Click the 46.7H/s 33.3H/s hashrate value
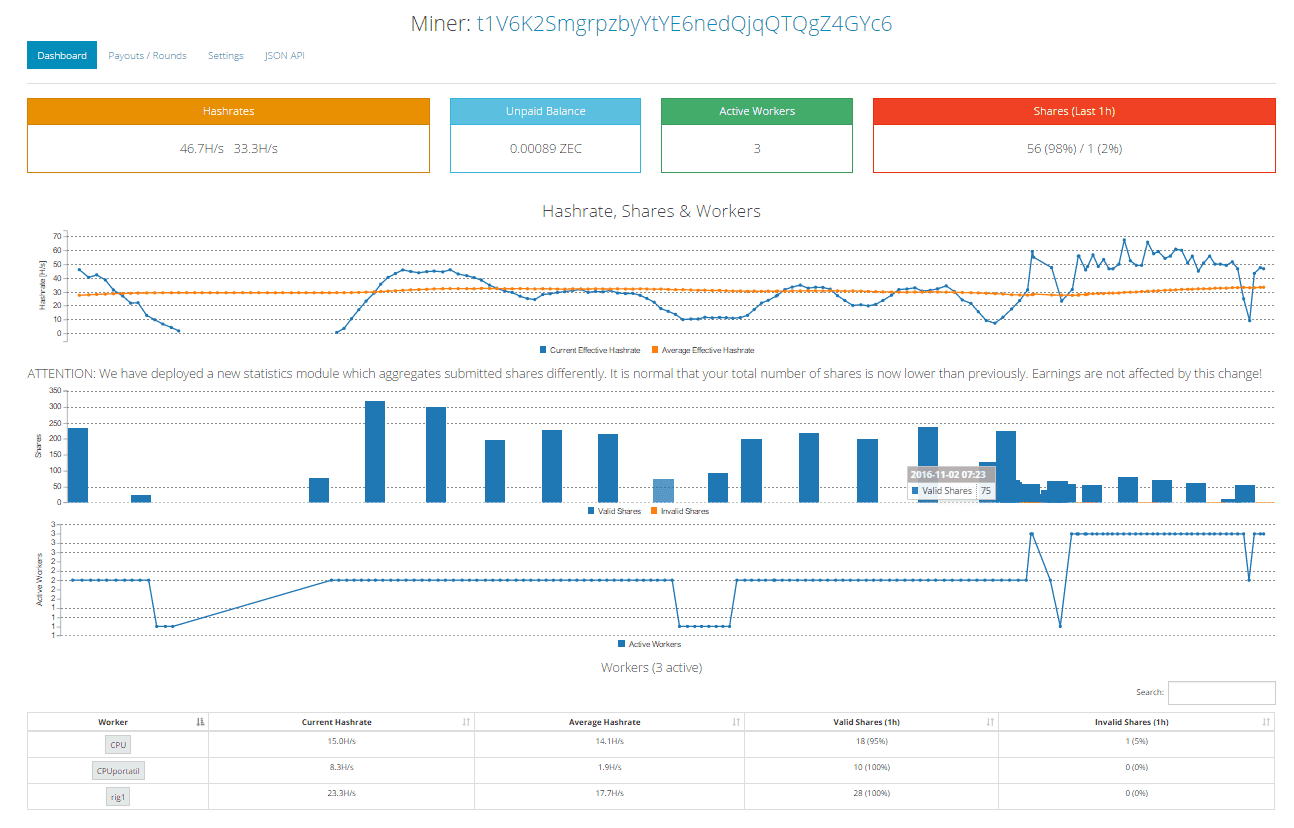1294x828 pixels. 228,149
